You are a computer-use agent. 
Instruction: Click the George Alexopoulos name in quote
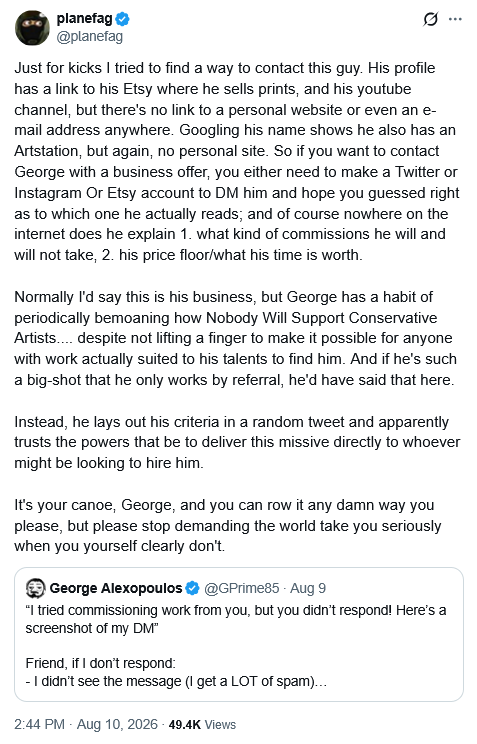[116, 588]
